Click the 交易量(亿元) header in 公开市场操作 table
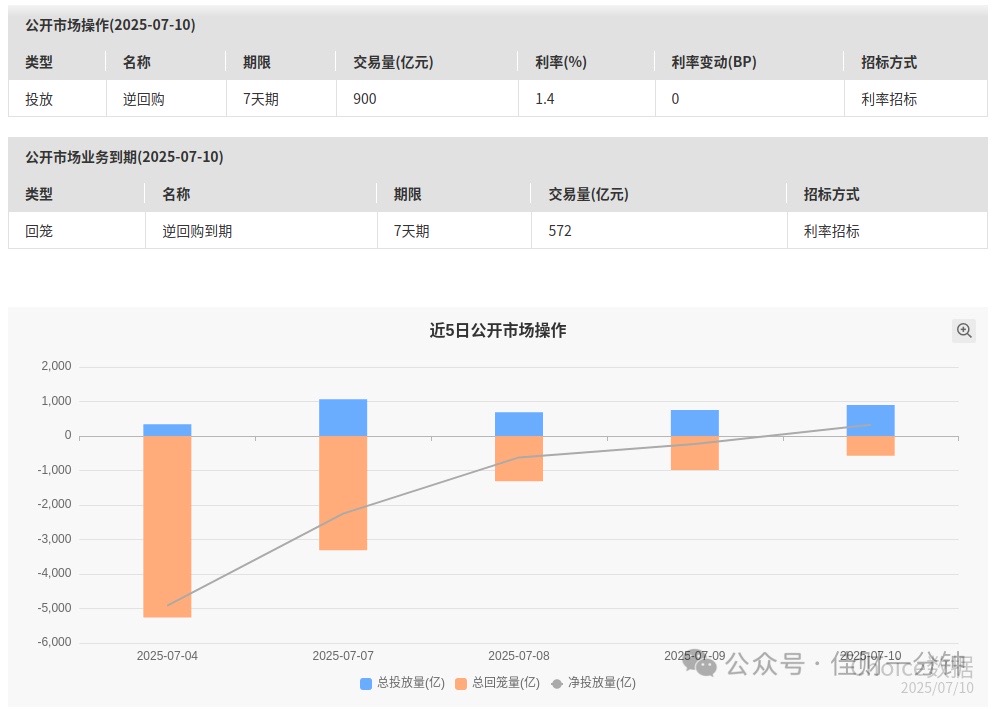The image size is (997, 709). 393,62
